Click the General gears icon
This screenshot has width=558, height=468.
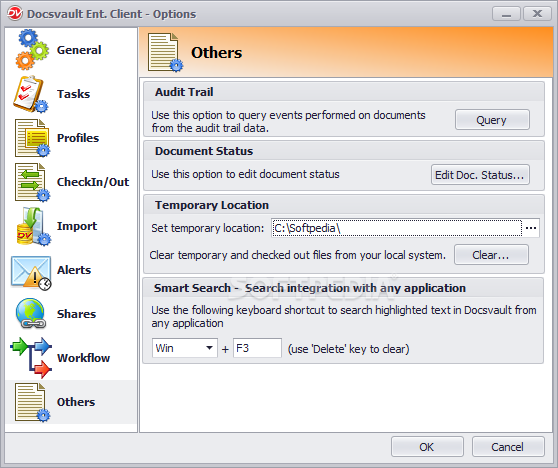[x=32, y=50]
